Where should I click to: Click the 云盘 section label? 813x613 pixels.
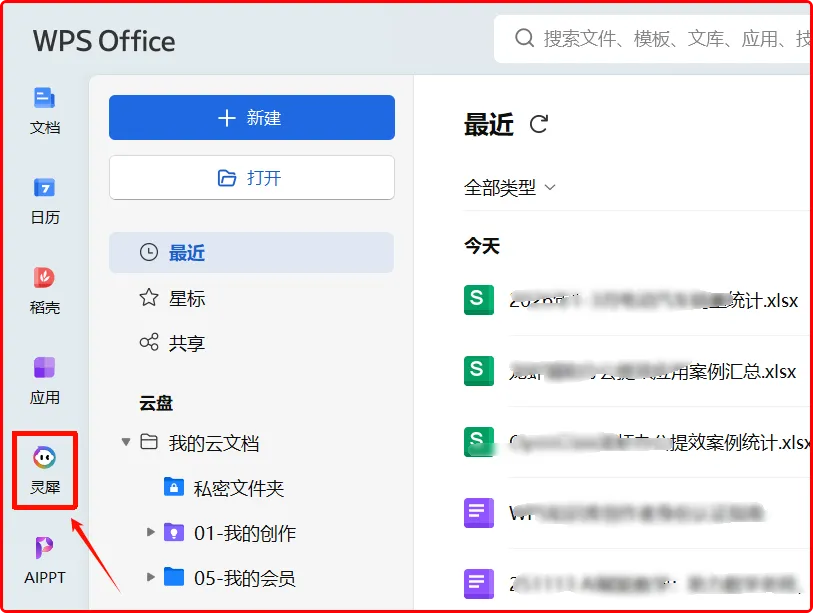point(156,402)
